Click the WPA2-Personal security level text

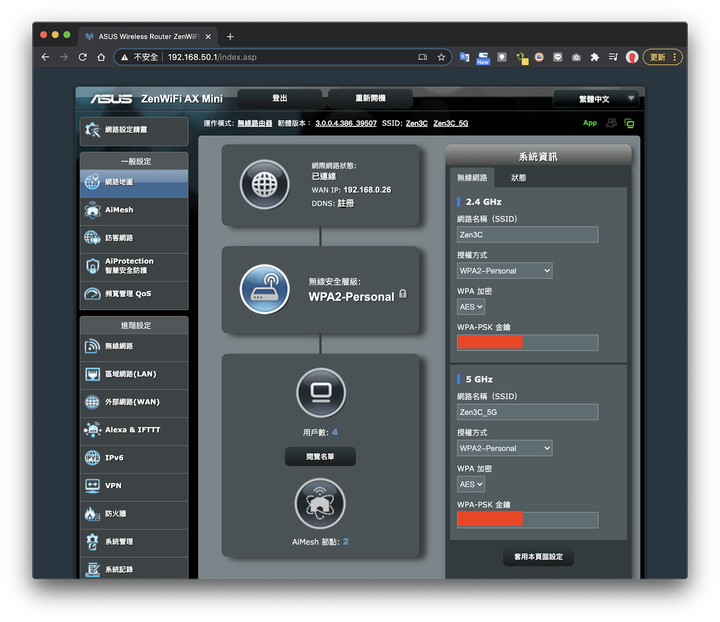351,297
